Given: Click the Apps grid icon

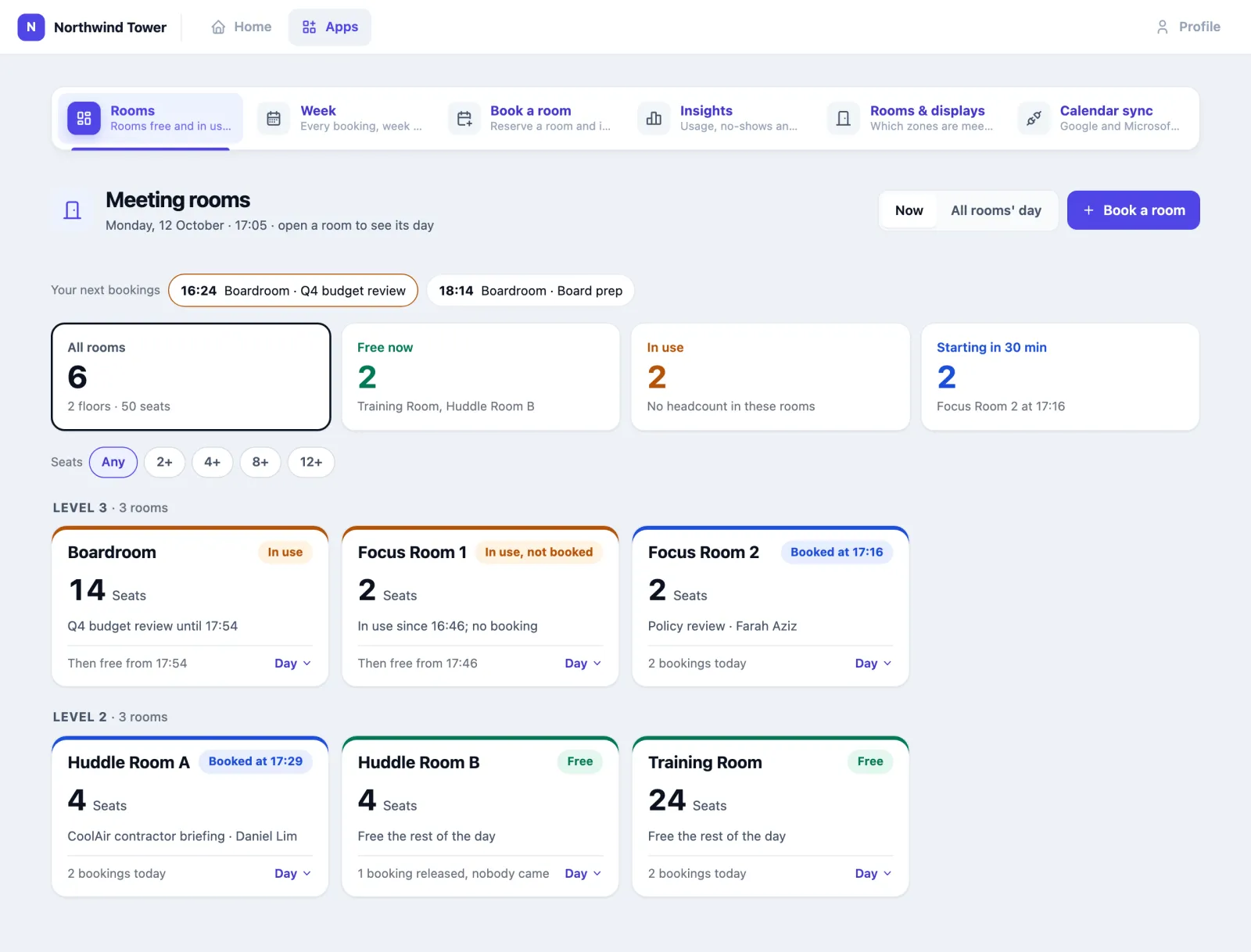Looking at the screenshot, I should click(309, 27).
